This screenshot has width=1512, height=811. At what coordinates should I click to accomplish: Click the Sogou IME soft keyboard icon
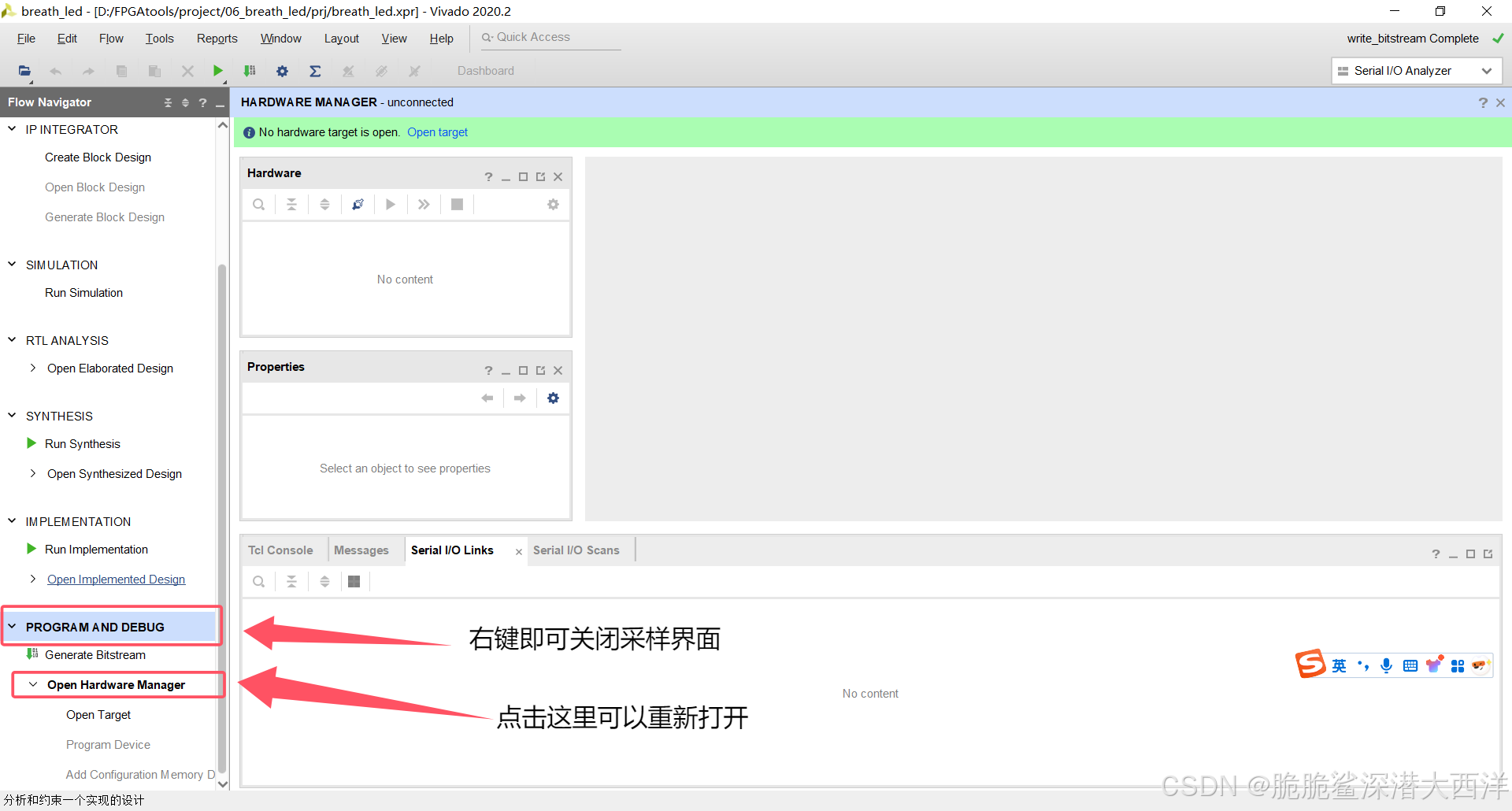click(1410, 665)
